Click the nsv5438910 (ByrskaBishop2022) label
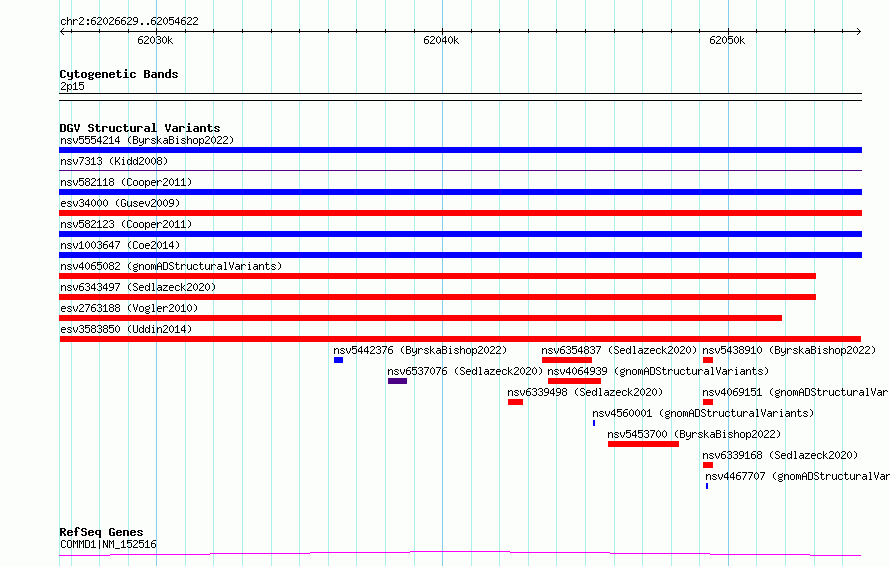This screenshot has height=566, width=890. pyautogui.click(x=789, y=350)
